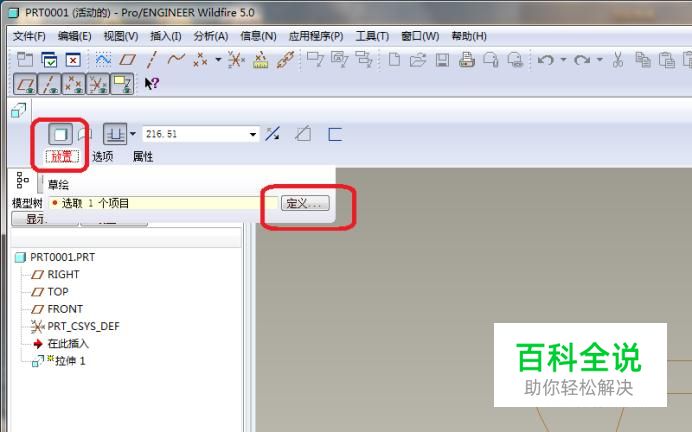Viewport: 692px width, 432px height.
Task: Click the flip depth direction icon
Action: pyautogui.click(x=273, y=134)
